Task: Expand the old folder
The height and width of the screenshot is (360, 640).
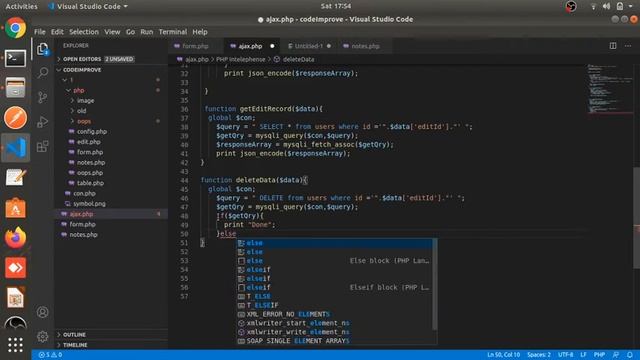Action: click(x=82, y=111)
